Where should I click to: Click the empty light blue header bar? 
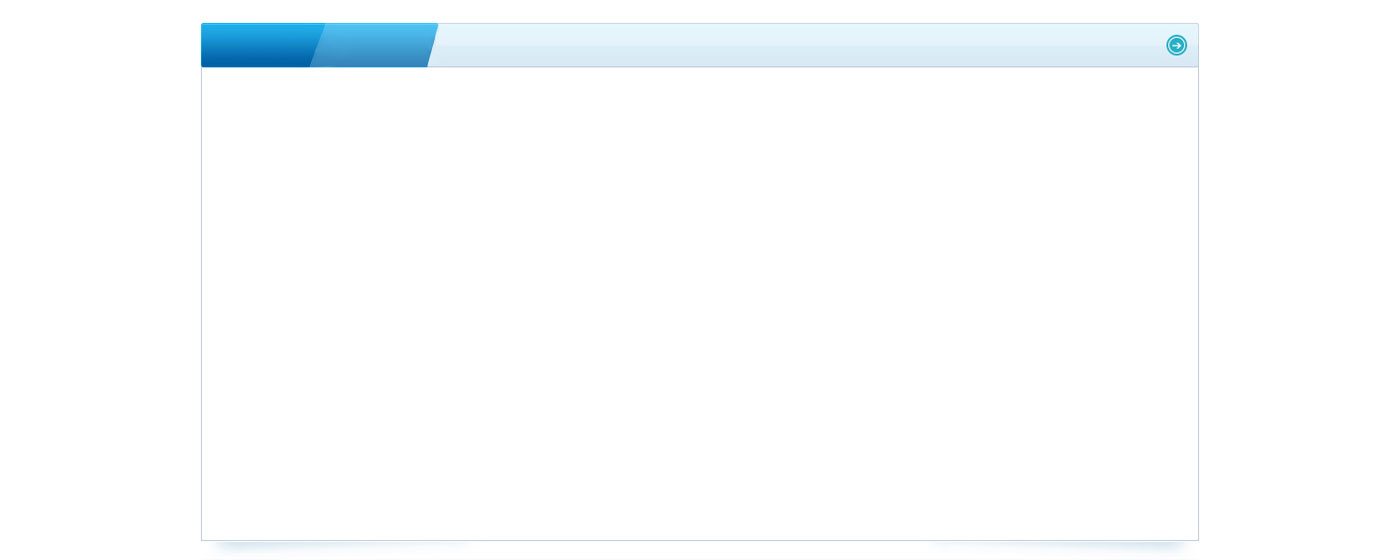[x=798, y=45]
